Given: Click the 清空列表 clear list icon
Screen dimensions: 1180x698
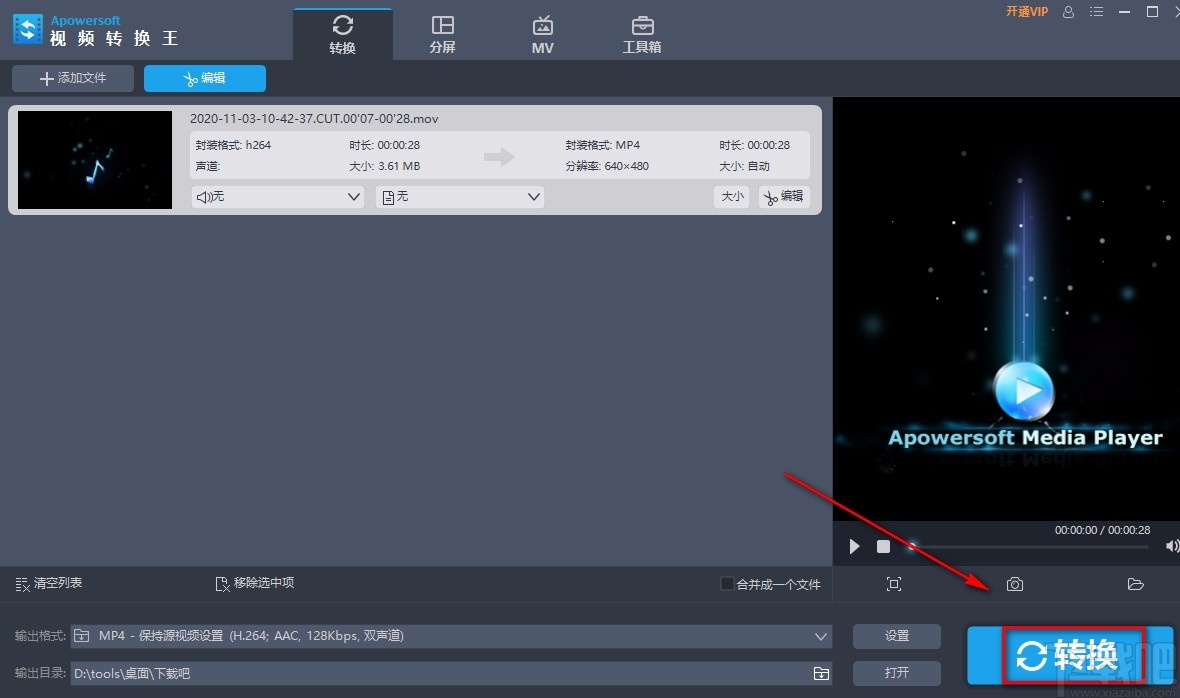Looking at the screenshot, I should click(x=20, y=582).
